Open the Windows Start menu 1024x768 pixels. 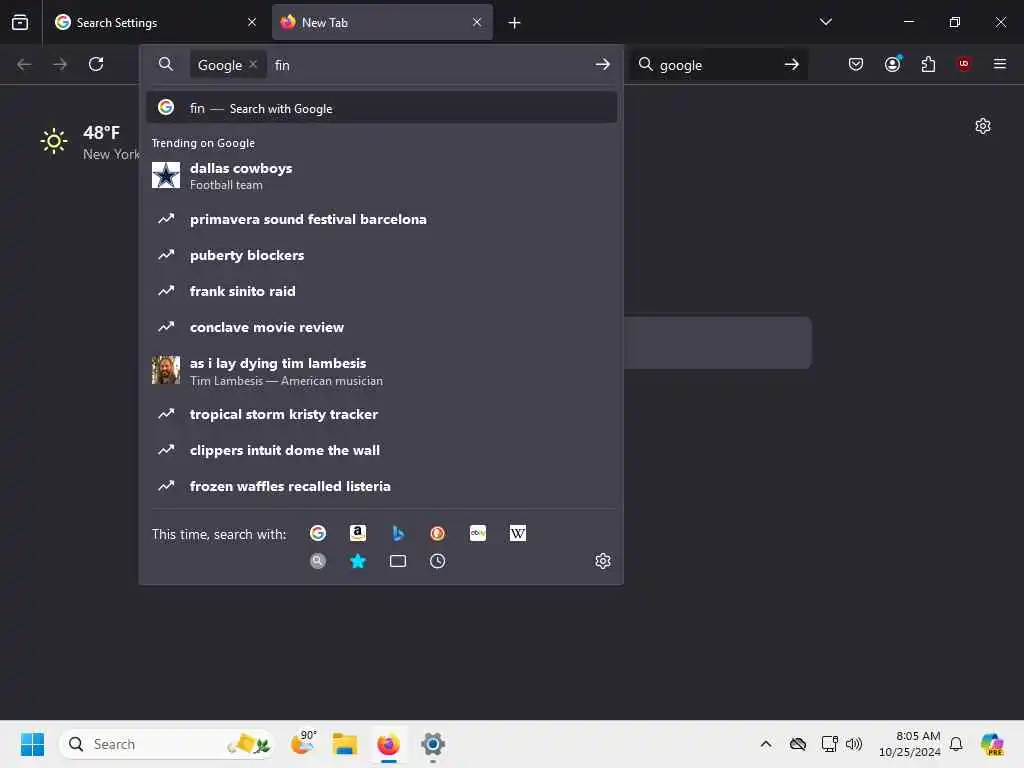[32, 744]
